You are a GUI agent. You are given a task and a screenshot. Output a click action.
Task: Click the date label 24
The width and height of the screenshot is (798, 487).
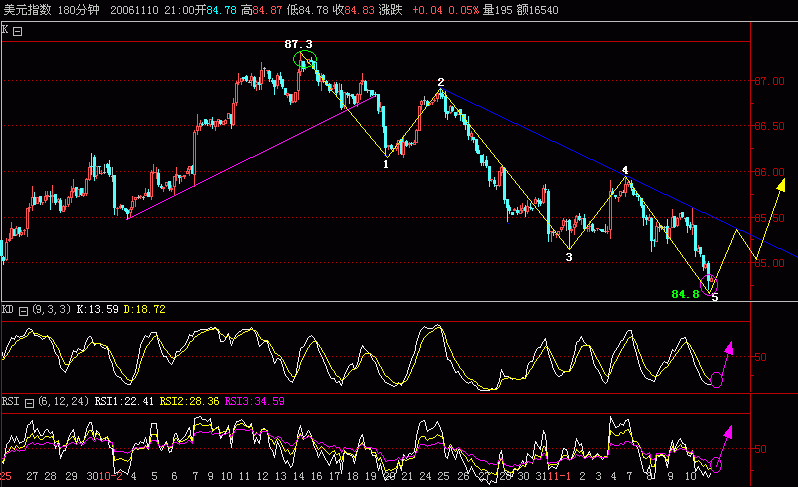[425, 476]
